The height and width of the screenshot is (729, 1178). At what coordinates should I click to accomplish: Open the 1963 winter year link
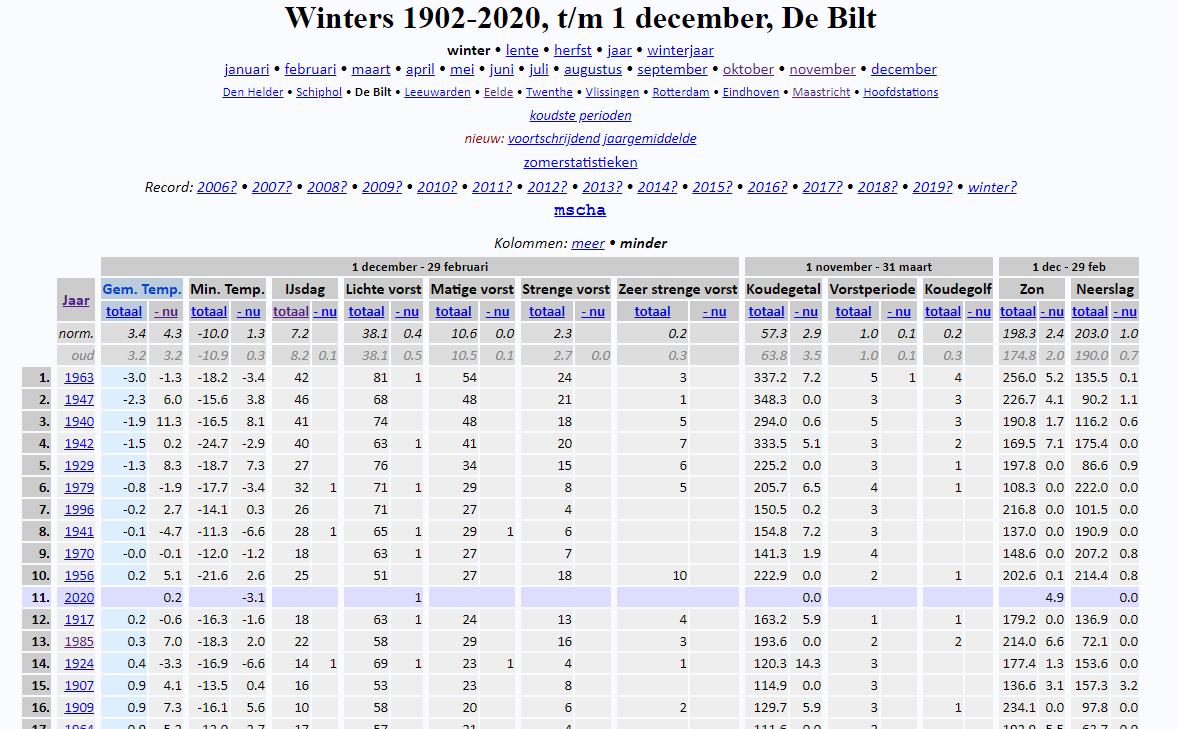click(79, 377)
